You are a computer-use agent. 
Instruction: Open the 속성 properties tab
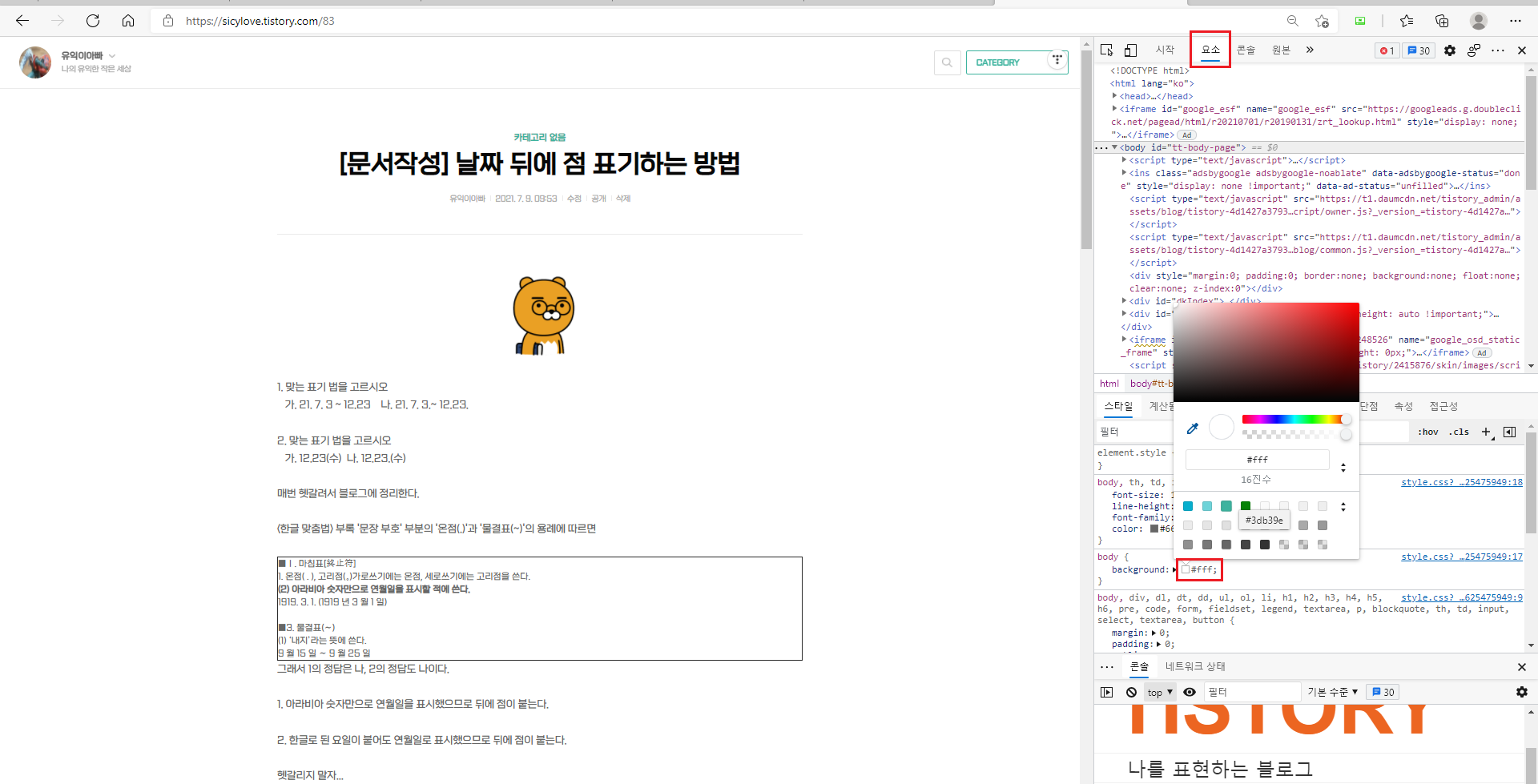coord(1403,406)
